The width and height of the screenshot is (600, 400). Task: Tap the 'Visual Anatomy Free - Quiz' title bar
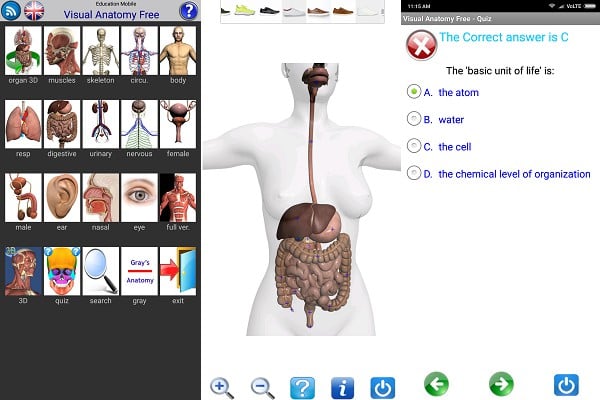tap(501, 19)
